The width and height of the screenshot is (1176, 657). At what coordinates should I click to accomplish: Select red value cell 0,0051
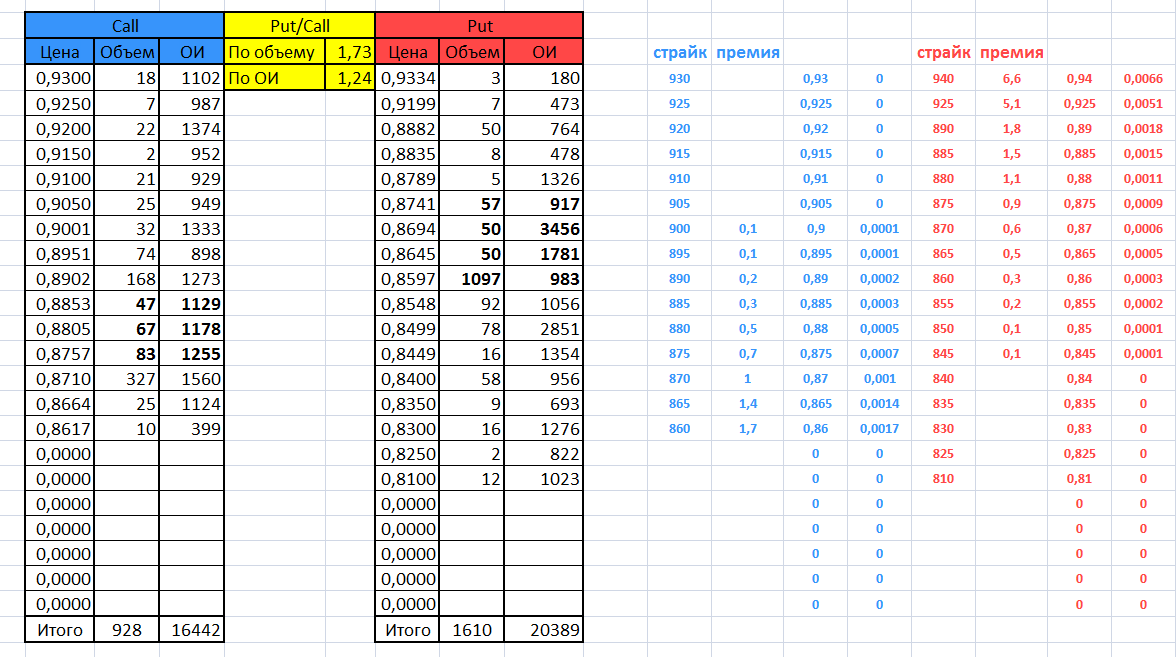tap(1143, 104)
